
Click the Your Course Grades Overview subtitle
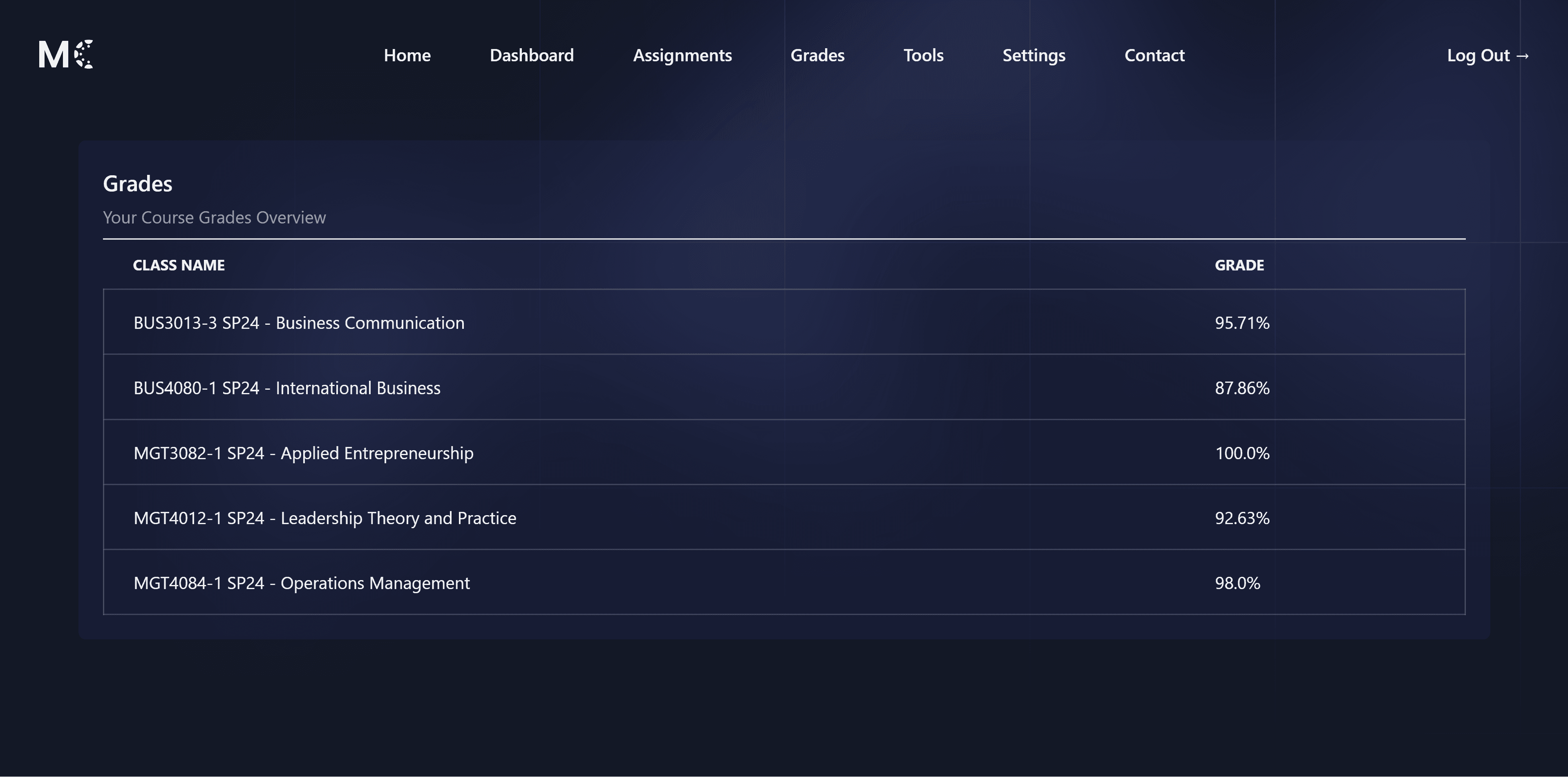tap(214, 217)
